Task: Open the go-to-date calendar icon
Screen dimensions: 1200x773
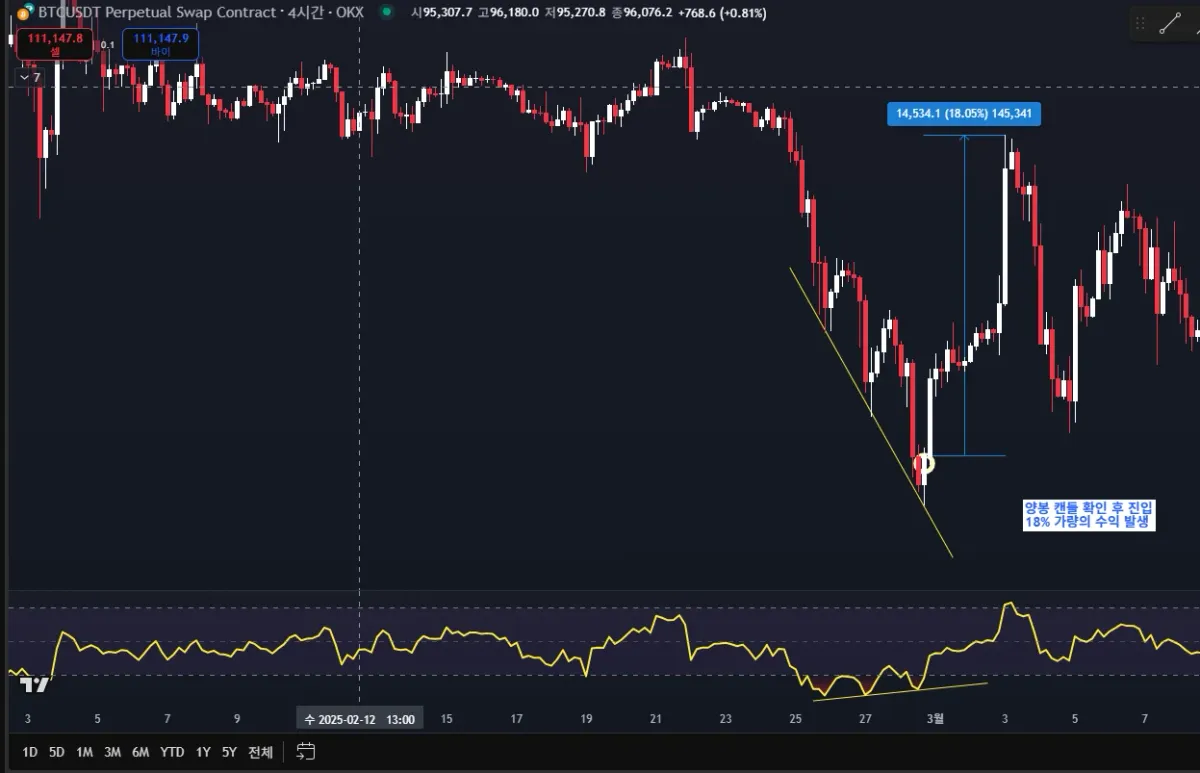Action: tap(306, 751)
